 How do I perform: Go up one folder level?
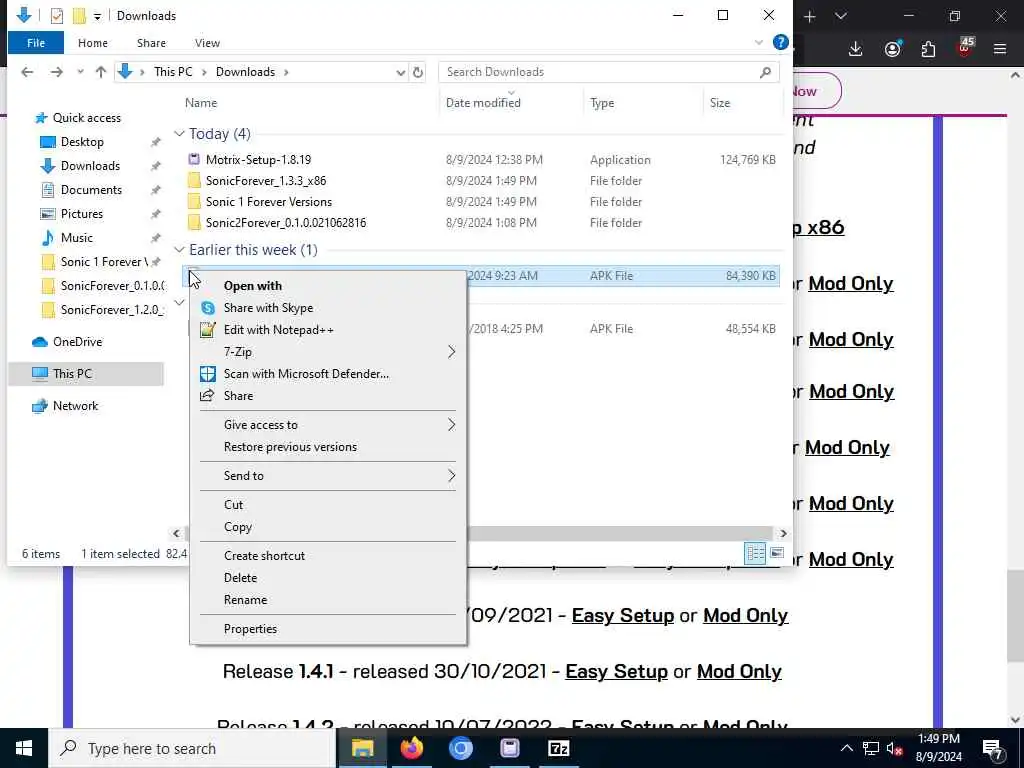pos(101,72)
